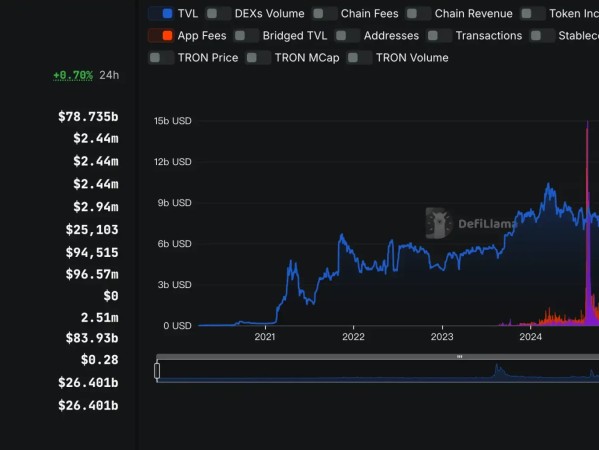
Task: Click the time range minimap below chart
Action: tap(378, 371)
